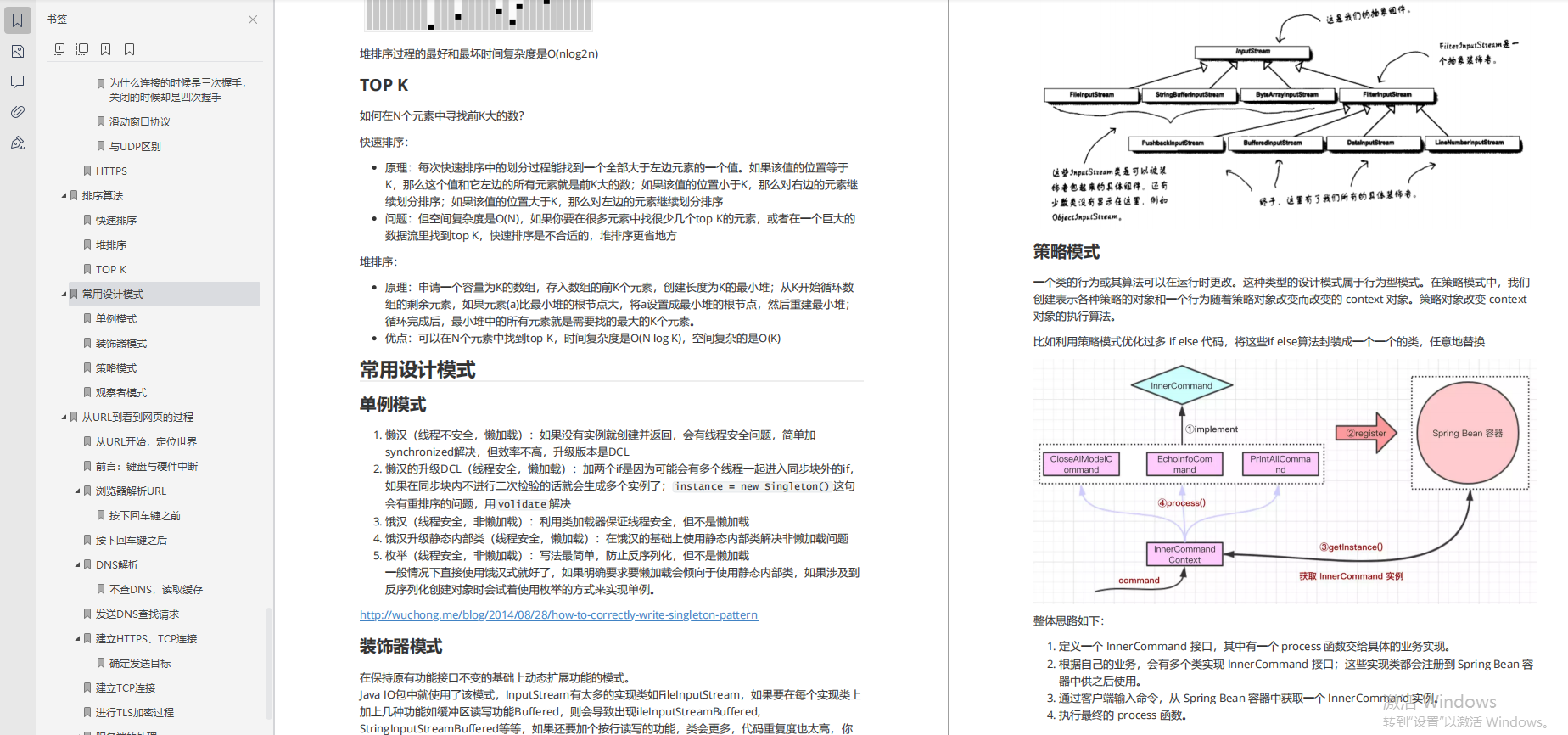
Task: Go to the 按下回车键之前 bookmark
Action: (144, 515)
